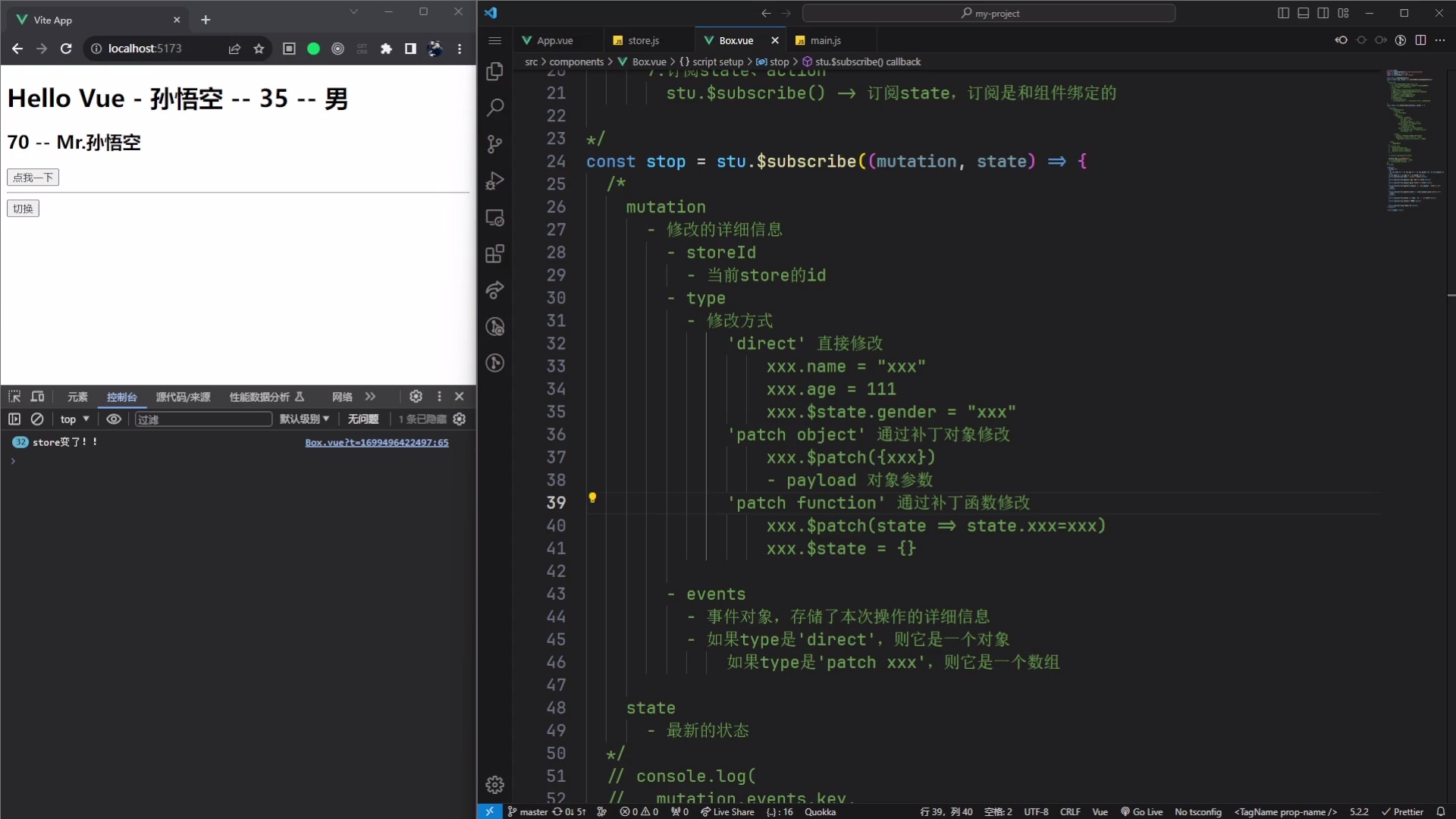Toggle the eye icon to create live expression

coord(114,419)
